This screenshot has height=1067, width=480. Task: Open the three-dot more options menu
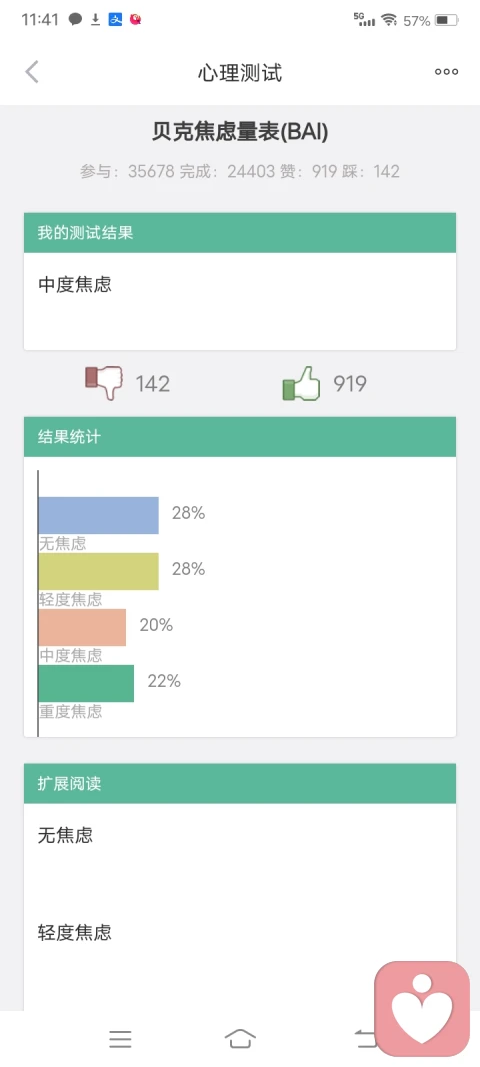click(447, 71)
